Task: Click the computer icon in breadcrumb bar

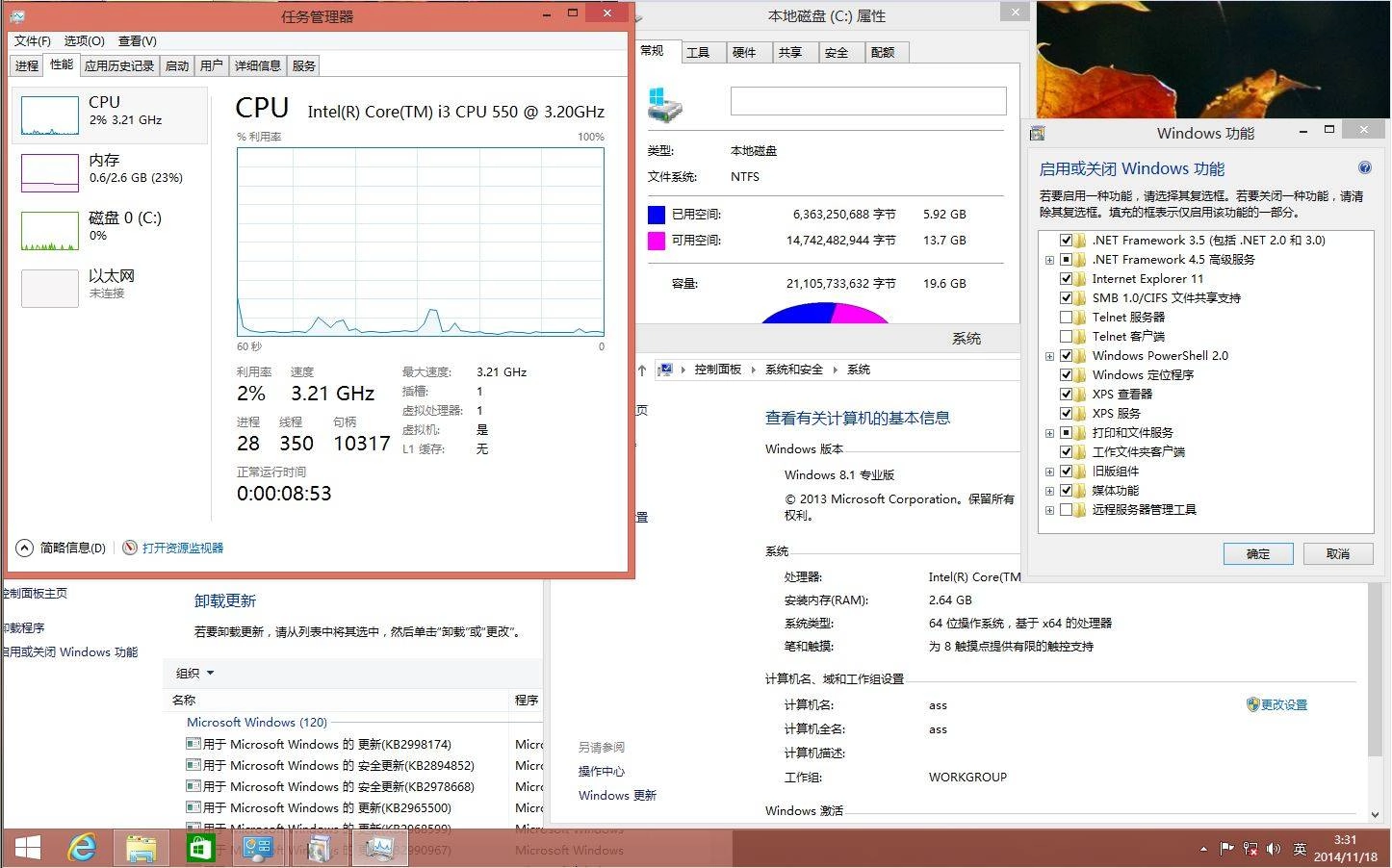Action: (x=664, y=370)
